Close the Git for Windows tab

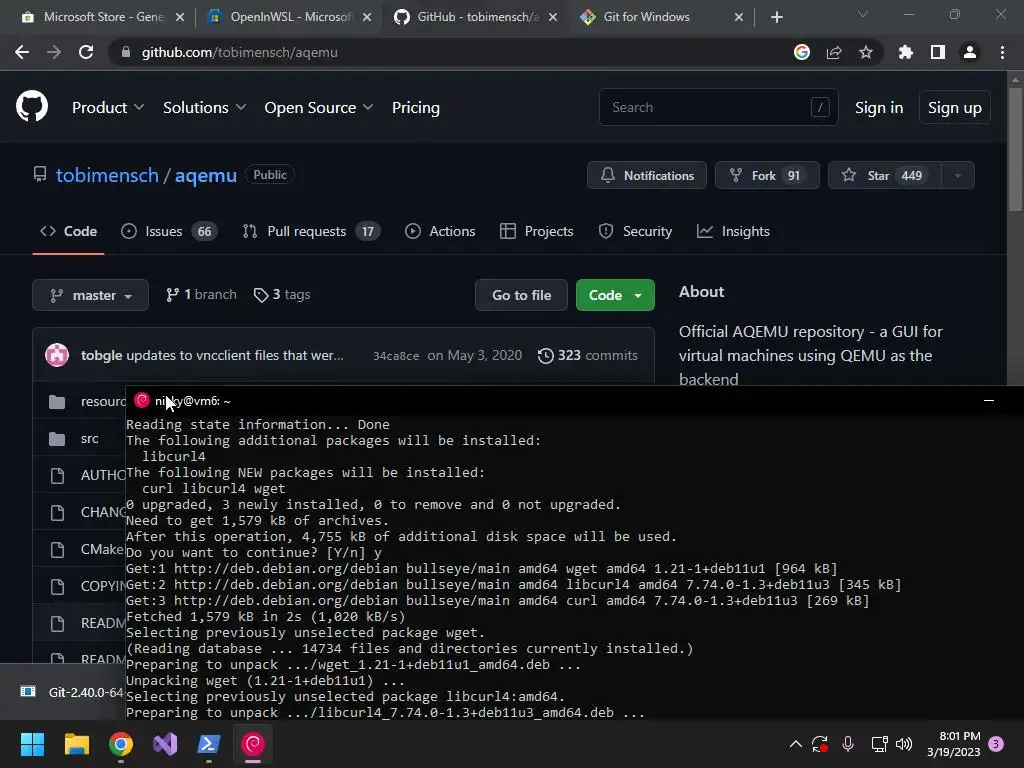(739, 17)
